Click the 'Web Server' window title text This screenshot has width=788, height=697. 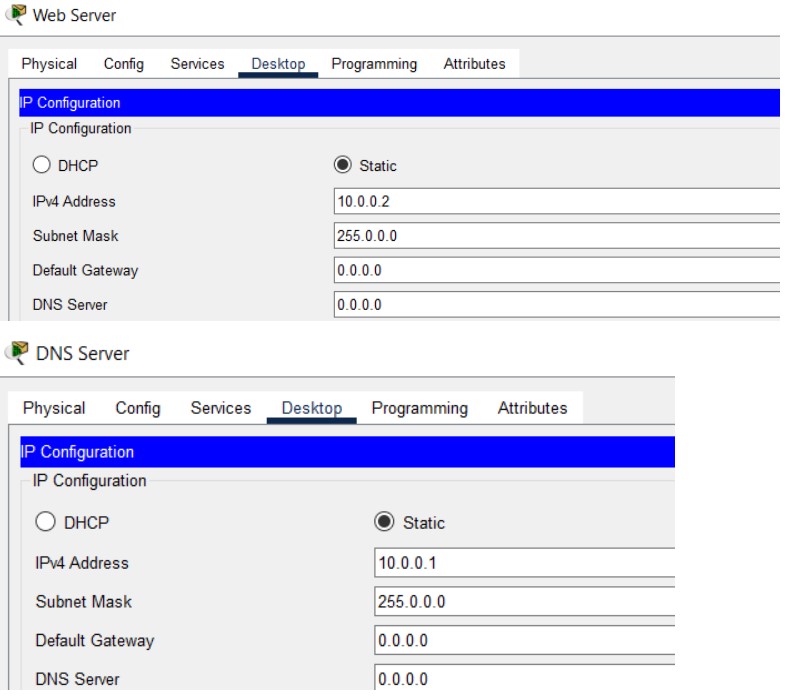point(74,15)
